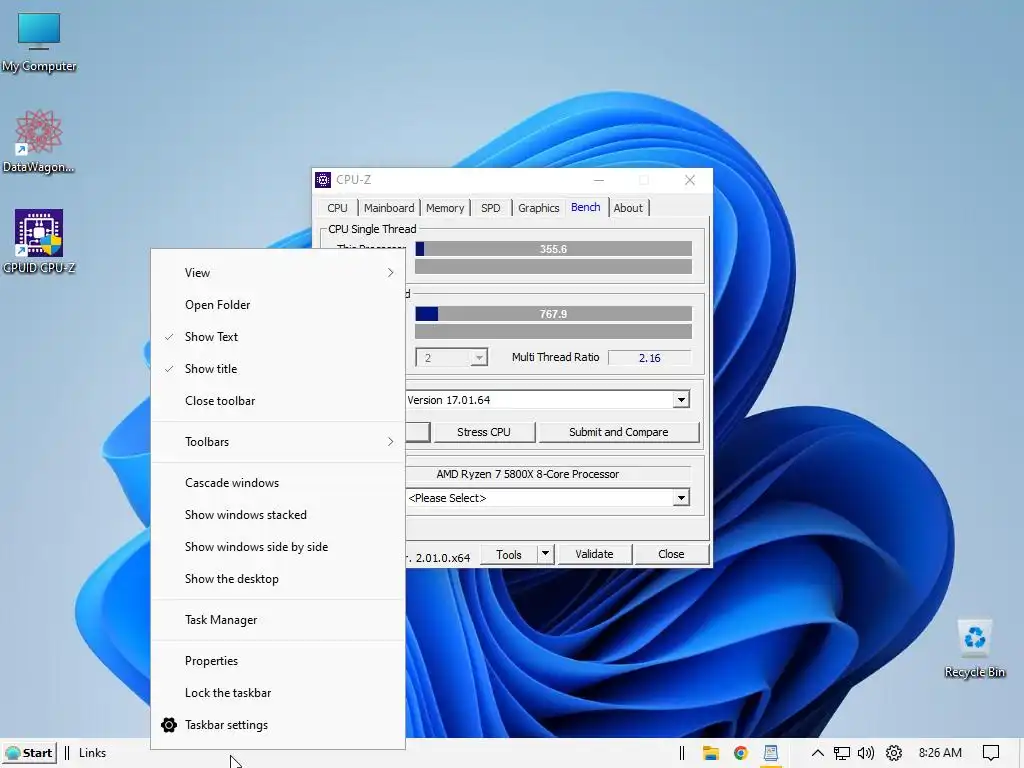The height and width of the screenshot is (768, 1024).
Task: Open the volume speaker tray icon
Action: tap(866, 753)
